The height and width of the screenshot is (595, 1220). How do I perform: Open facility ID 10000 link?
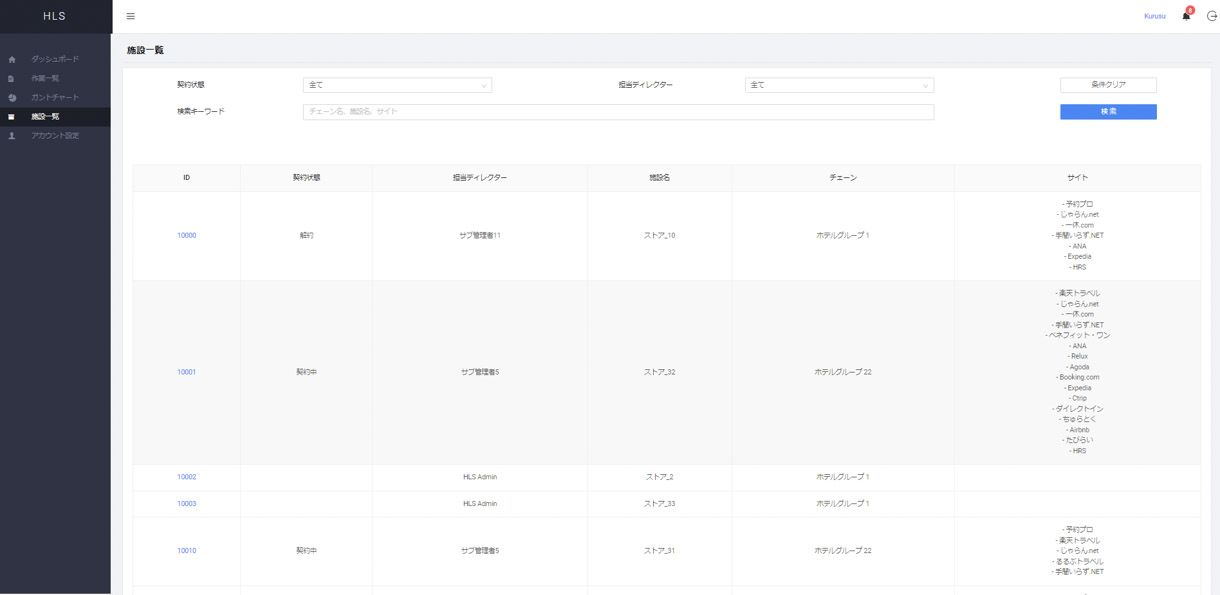pos(186,236)
